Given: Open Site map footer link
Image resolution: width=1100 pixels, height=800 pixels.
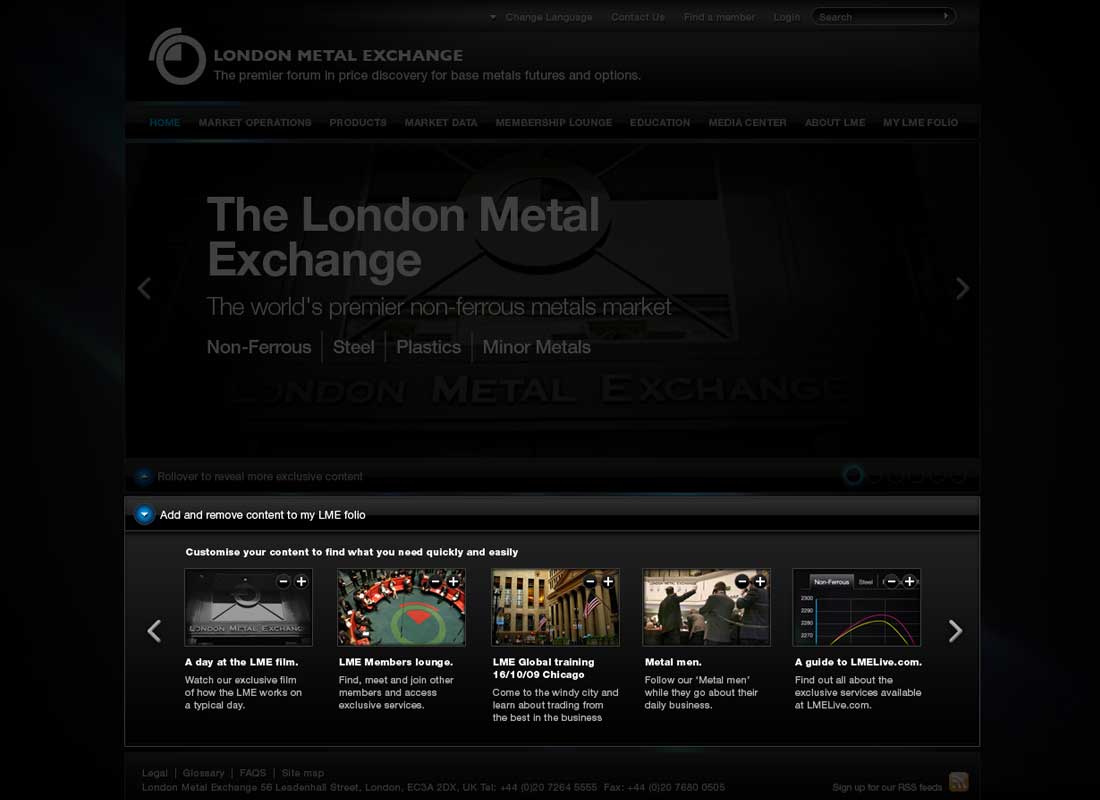Looking at the screenshot, I should click(303, 773).
